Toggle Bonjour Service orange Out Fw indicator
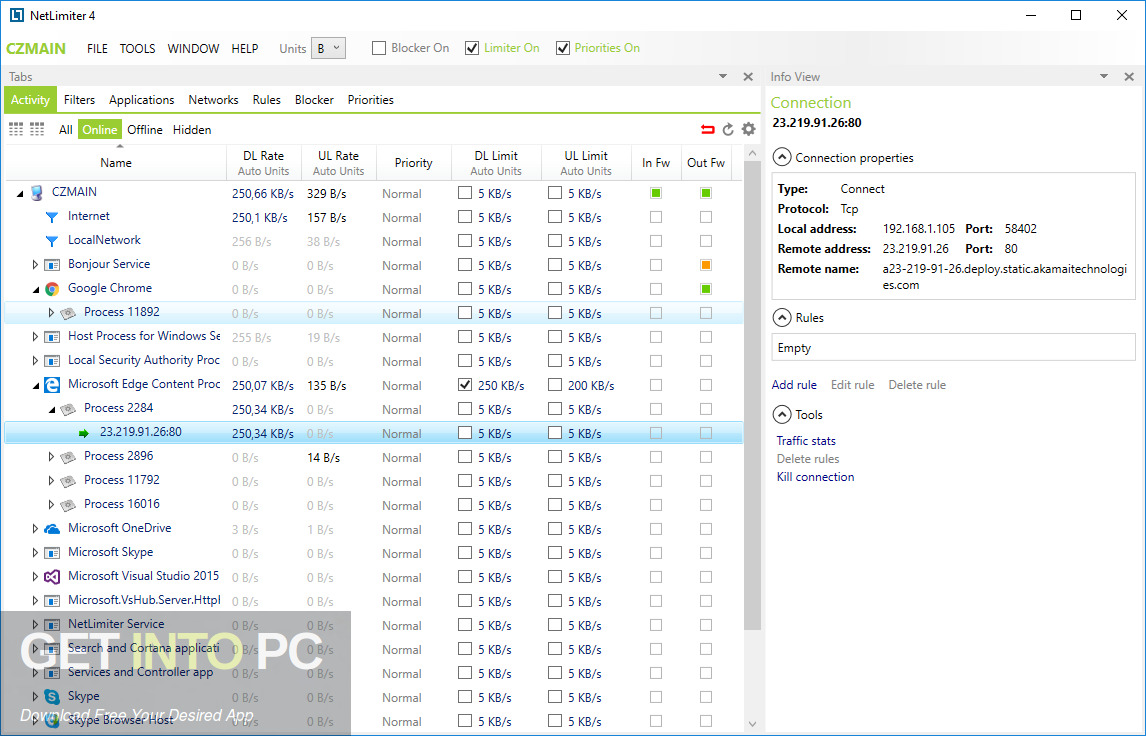The image size is (1146, 736). point(705,265)
